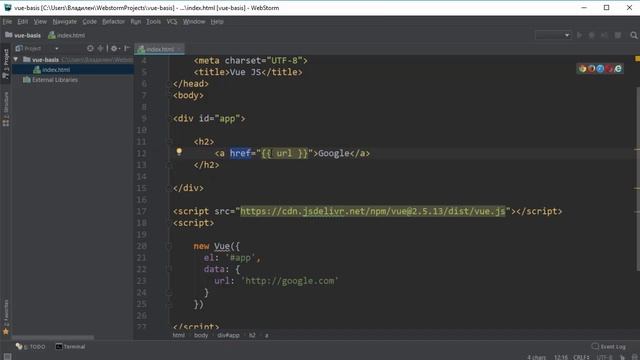
Task: Open the Refactor menu
Action: [113, 22]
